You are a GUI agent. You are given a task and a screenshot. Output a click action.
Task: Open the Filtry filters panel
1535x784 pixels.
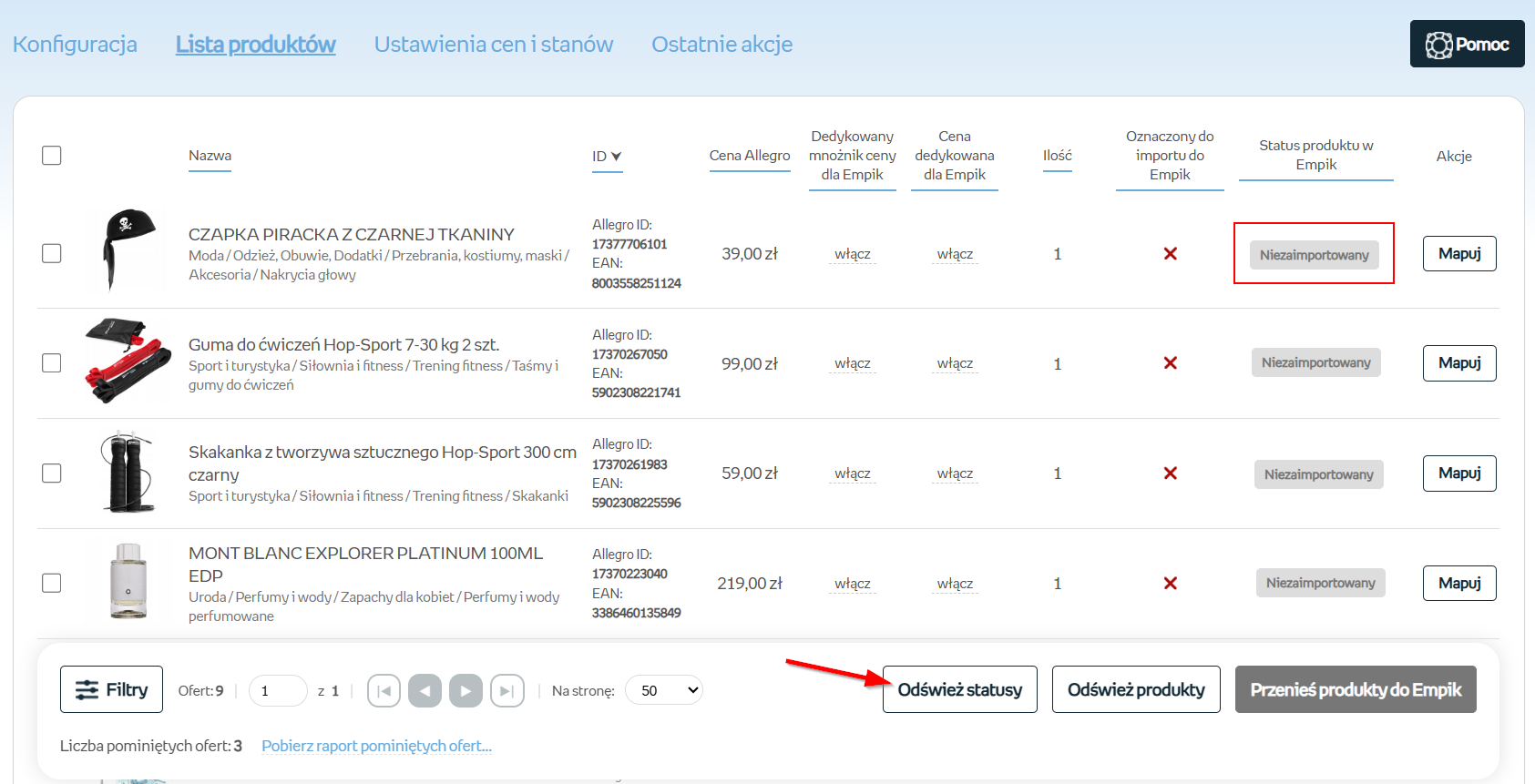pos(111,689)
